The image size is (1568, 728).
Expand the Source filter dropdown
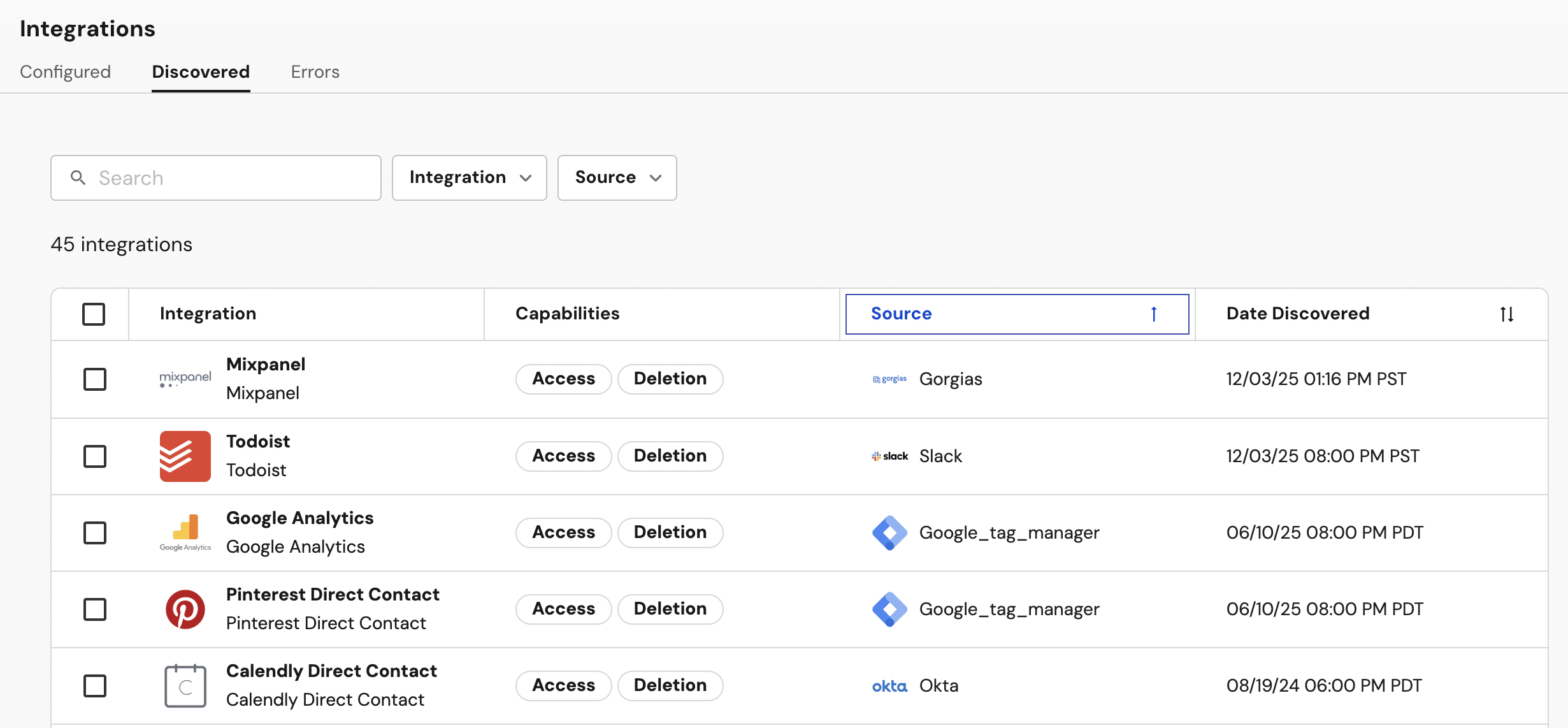tap(617, 177)
